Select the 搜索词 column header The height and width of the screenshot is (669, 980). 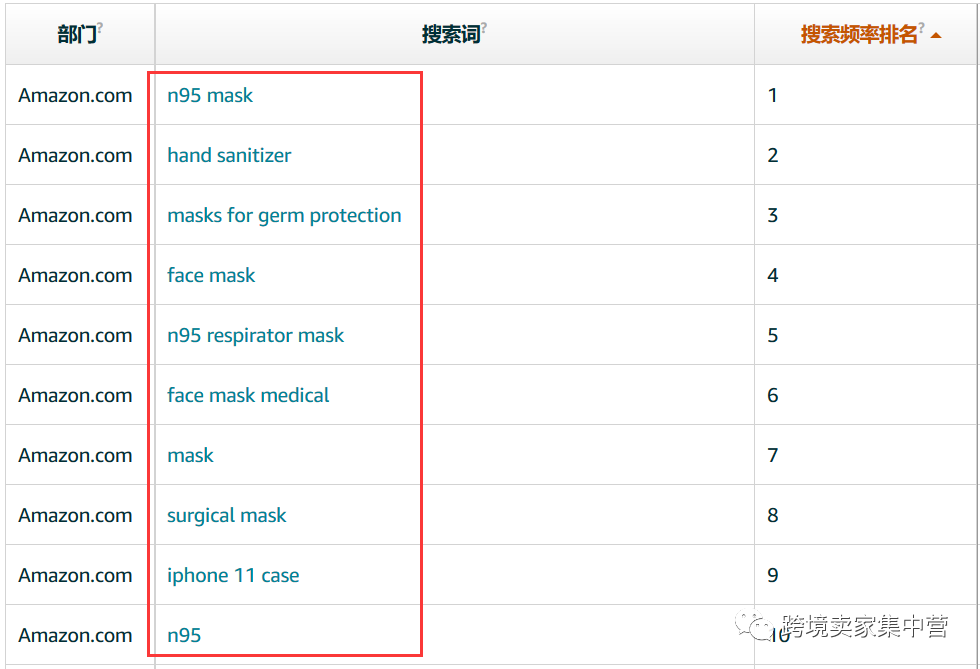tap(451, 34)
